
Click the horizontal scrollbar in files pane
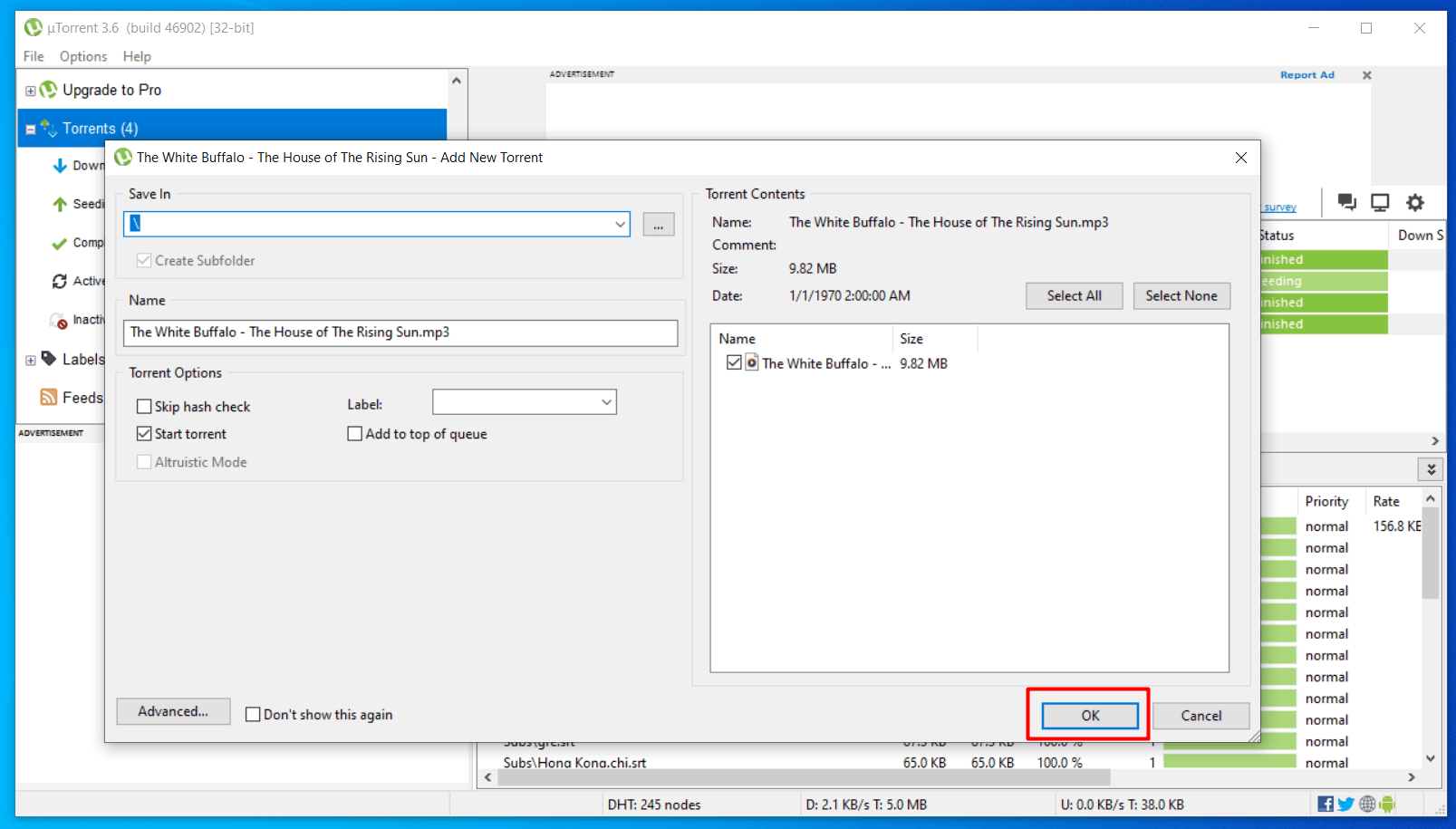pos(803,777)
